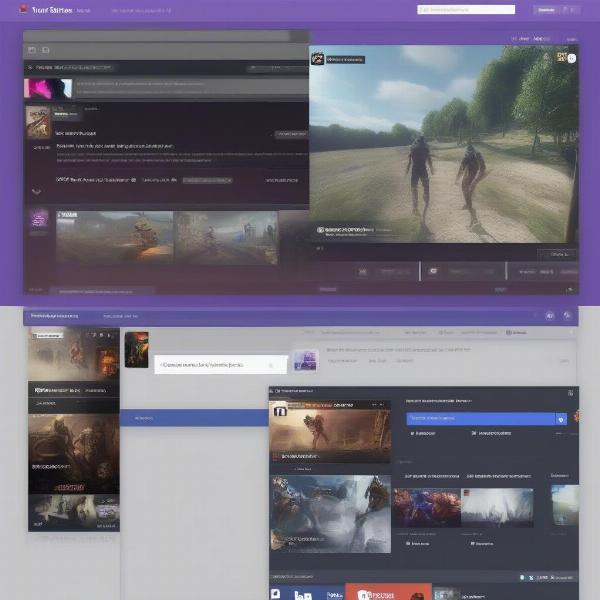Select the highlighted blue bar on the light page
Screen dimensions: 600x600
pos(194,418)
